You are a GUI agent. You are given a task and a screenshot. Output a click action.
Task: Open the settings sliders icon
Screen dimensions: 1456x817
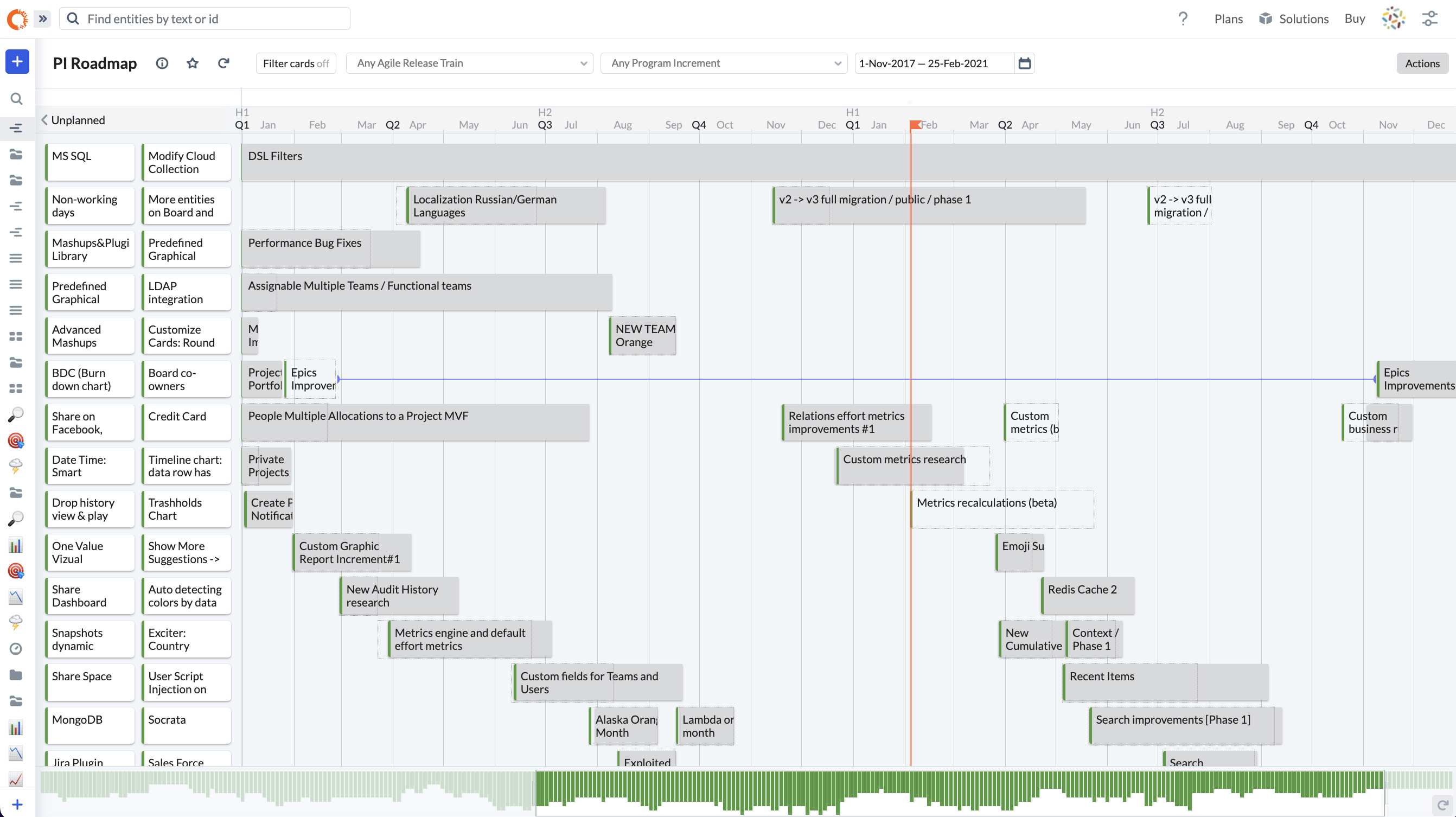(x=1430, y=18)
